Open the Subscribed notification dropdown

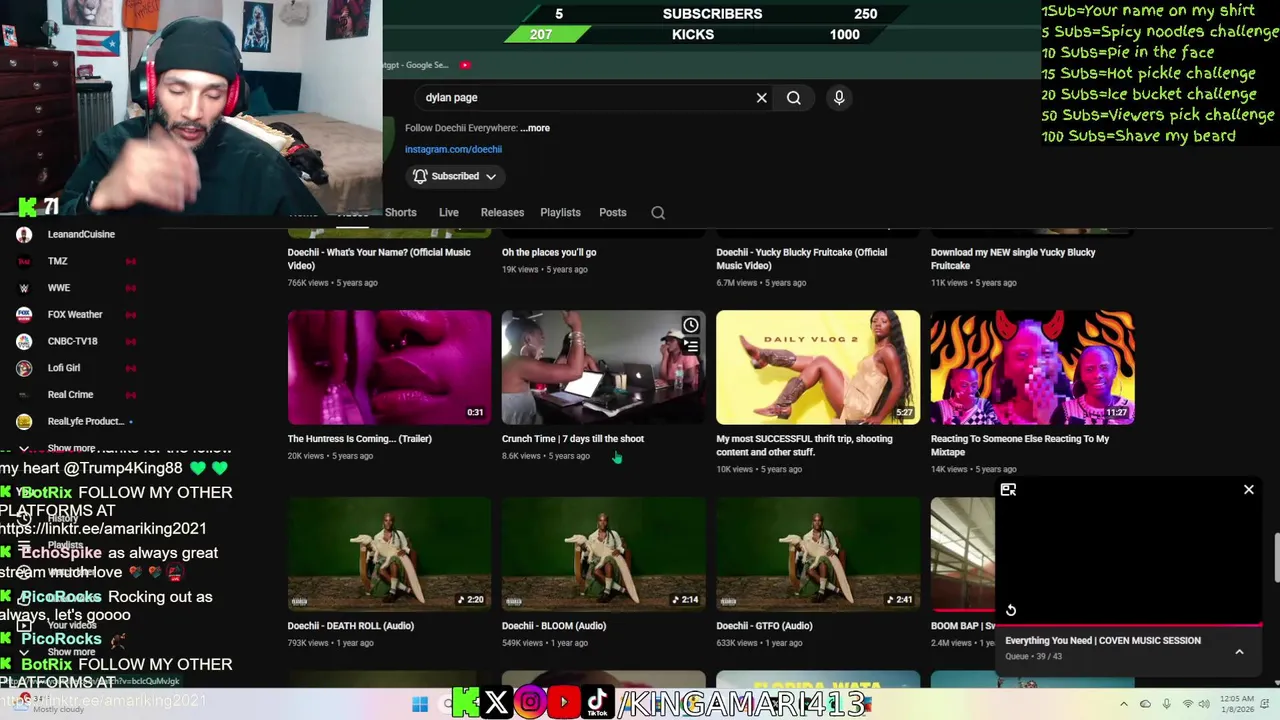(x=455, y=176)
